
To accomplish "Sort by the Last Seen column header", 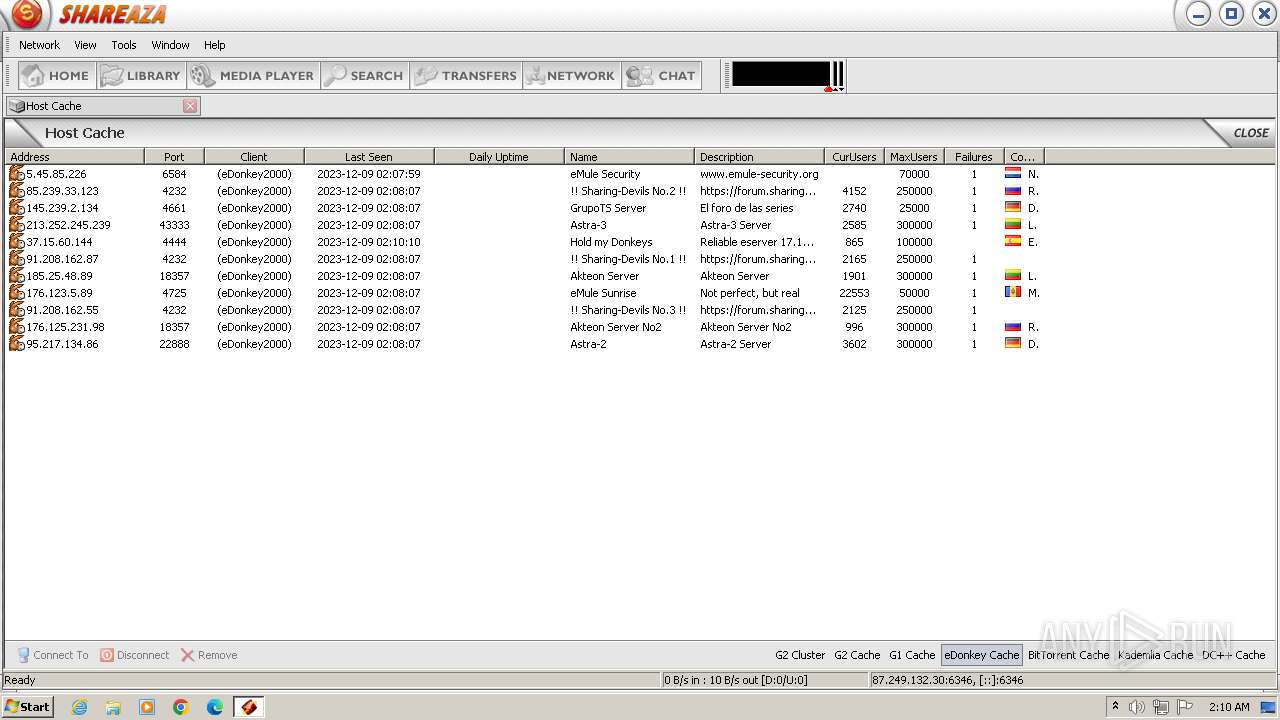I will (x=369, y=157).
